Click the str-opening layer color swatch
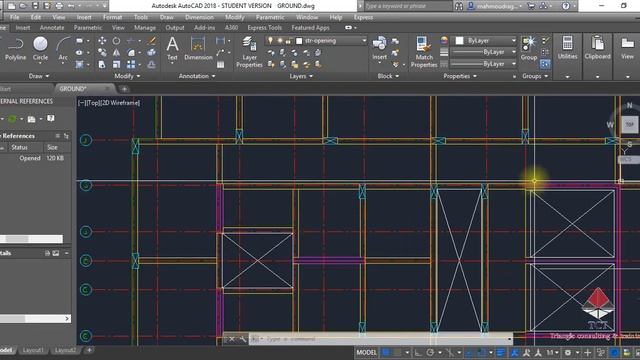640x360 pixels. coord(299,41)
